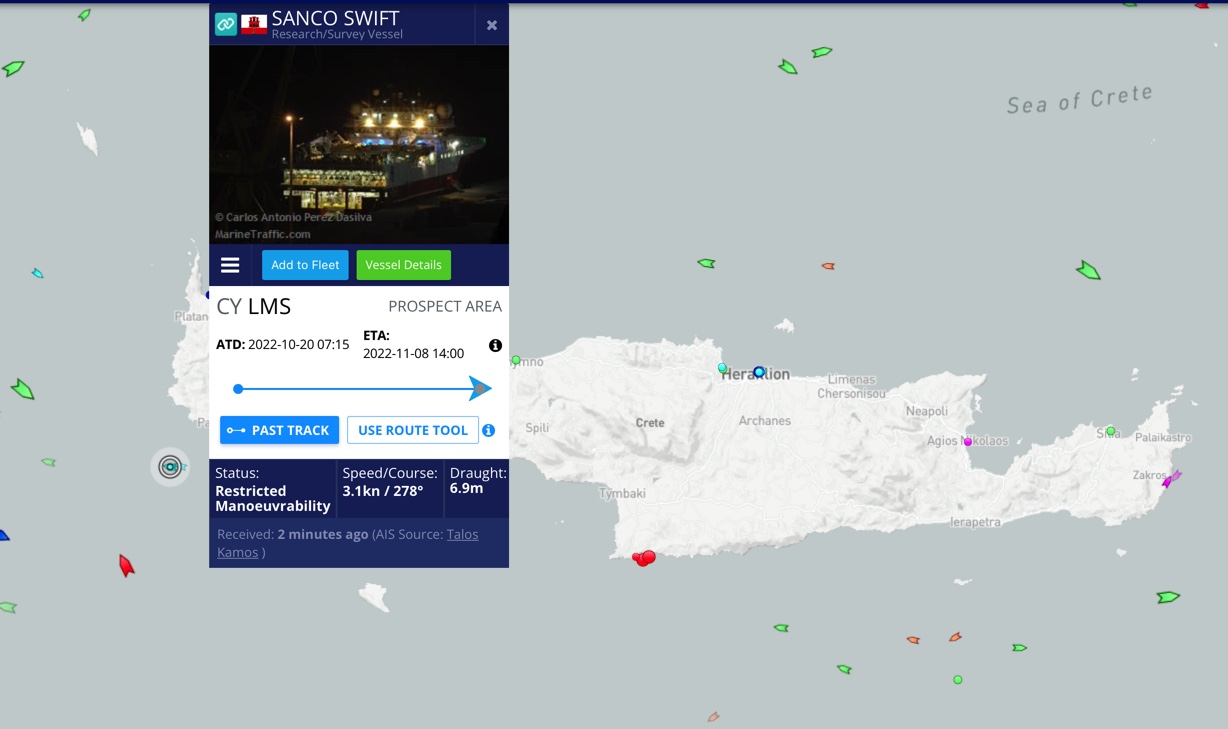Screen dimensions: 1228x729
Task: Click the red vessel southwest of Crete
Action: coord(126,566)
